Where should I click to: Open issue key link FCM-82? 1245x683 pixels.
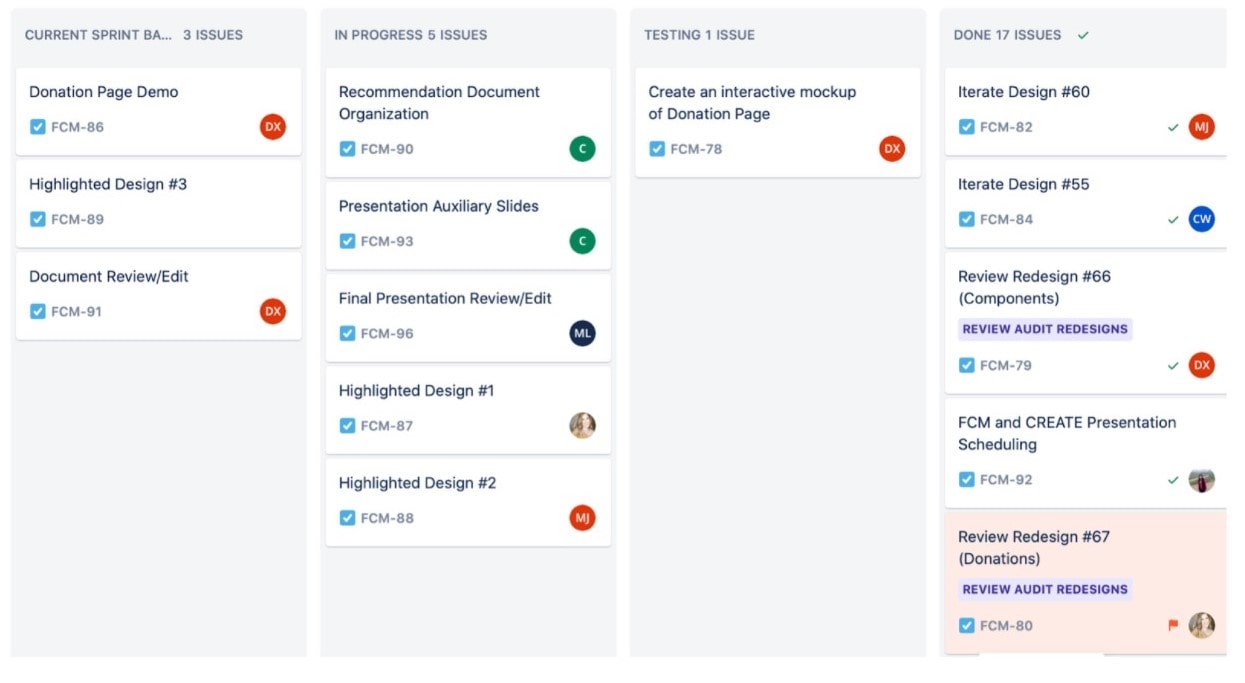click(x=1006, y=127)
